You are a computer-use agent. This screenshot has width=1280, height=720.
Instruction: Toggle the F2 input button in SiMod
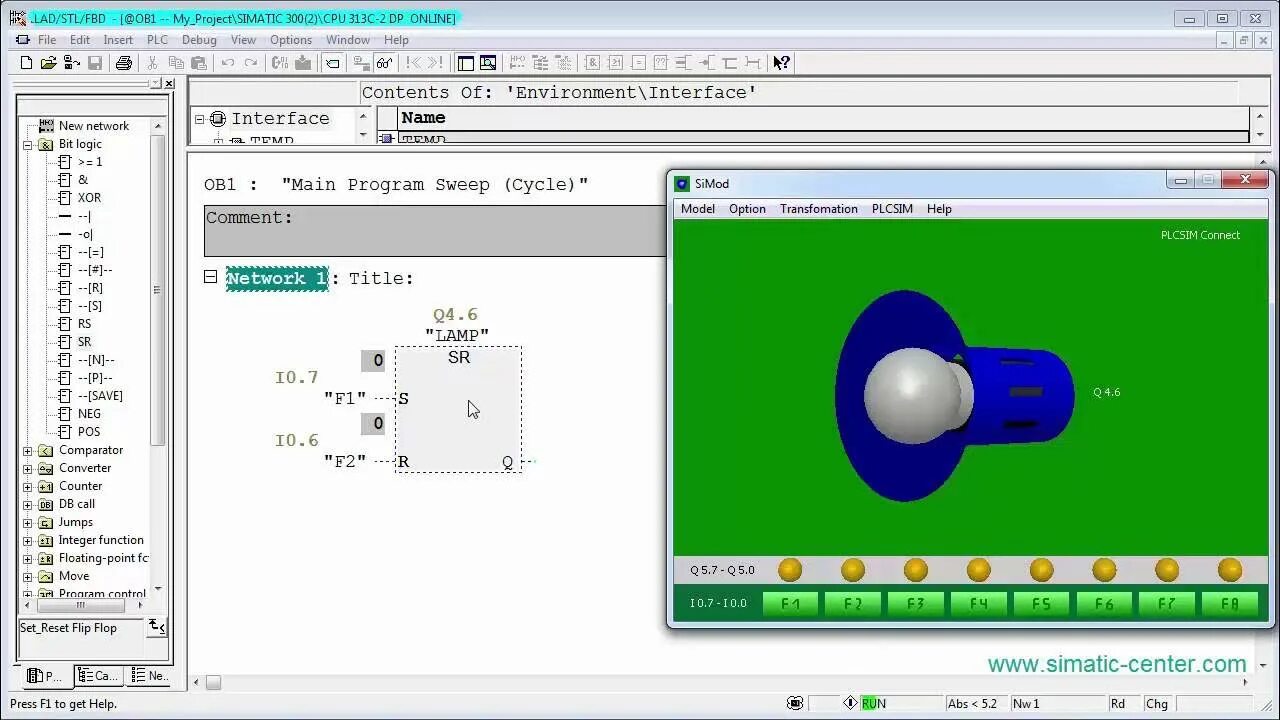pyautogui.click(x=853, y=604)
